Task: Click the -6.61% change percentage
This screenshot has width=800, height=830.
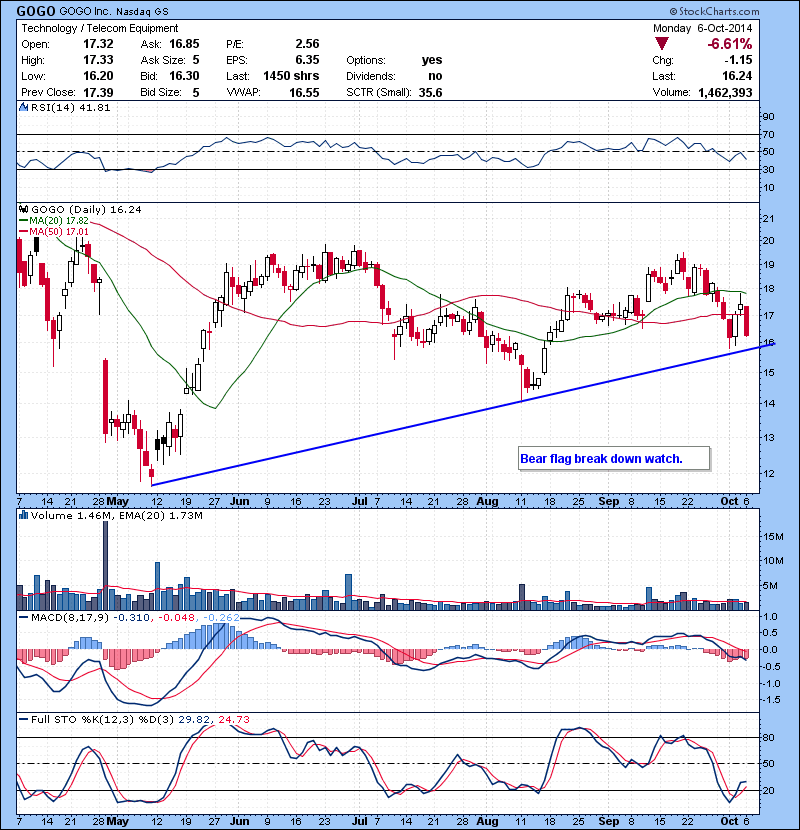Action: point(730,43)
